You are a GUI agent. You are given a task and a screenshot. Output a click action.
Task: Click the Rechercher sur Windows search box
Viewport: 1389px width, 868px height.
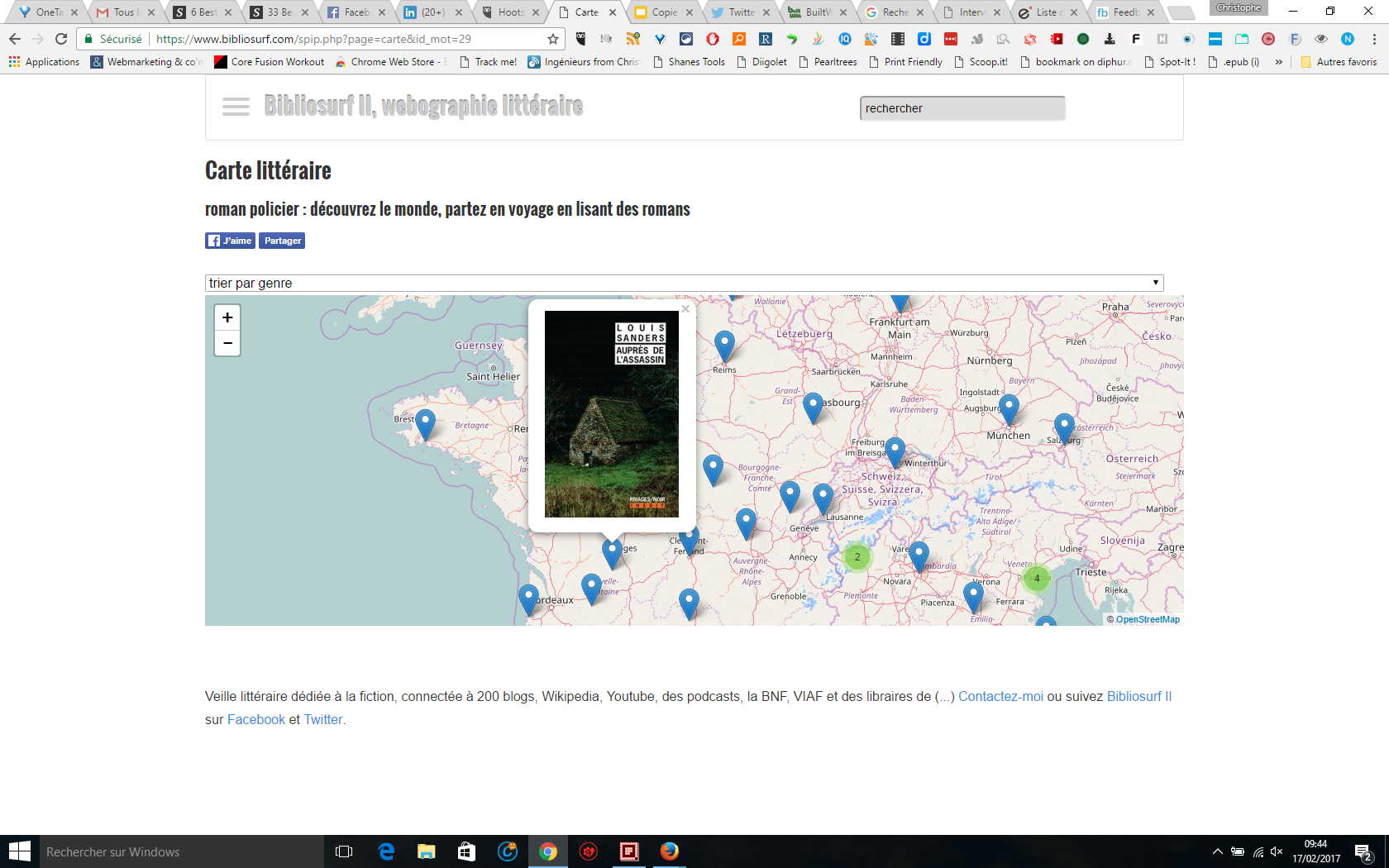point(181,851)
